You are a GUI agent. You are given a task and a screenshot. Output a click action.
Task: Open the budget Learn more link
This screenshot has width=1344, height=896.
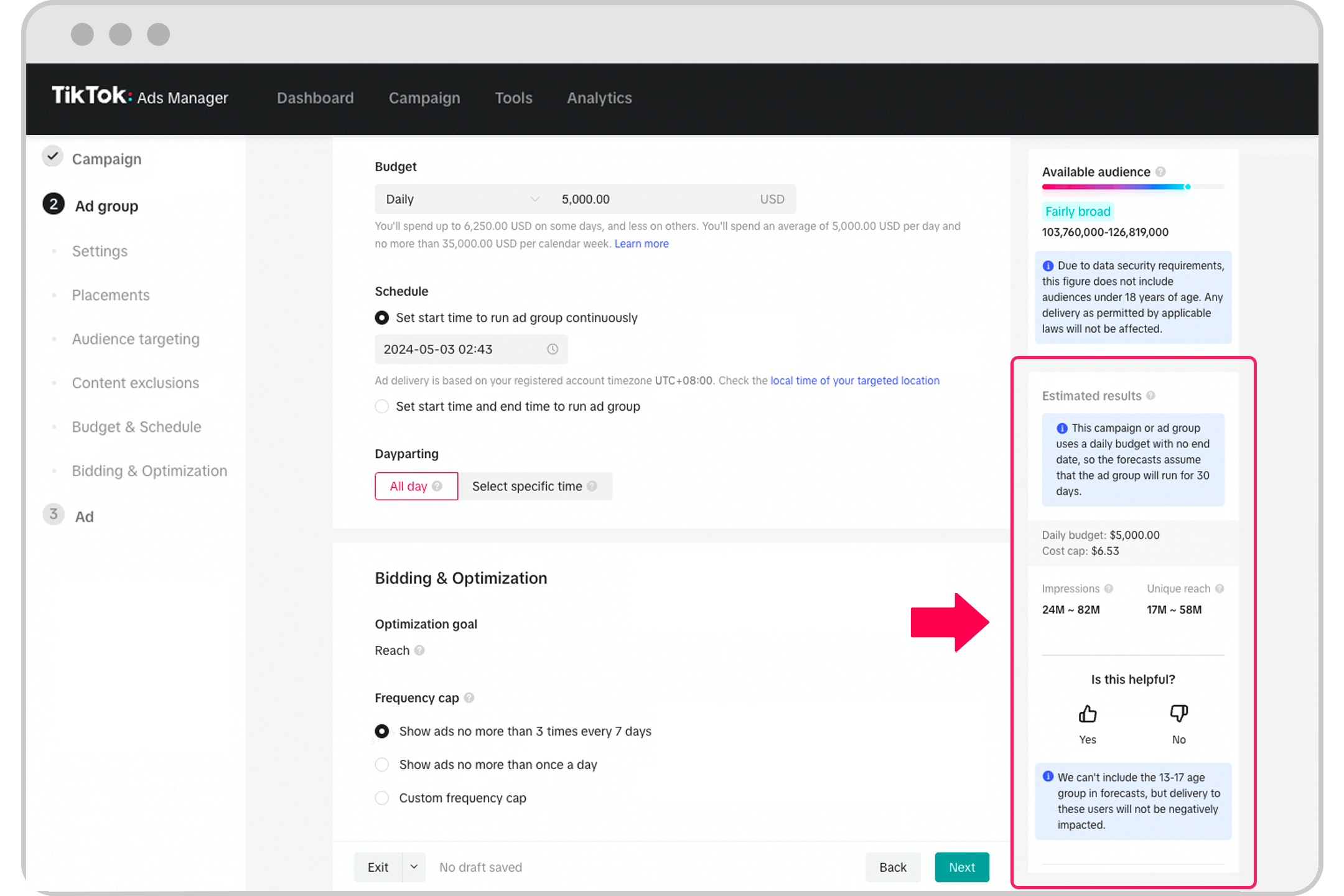coord(642,244)
